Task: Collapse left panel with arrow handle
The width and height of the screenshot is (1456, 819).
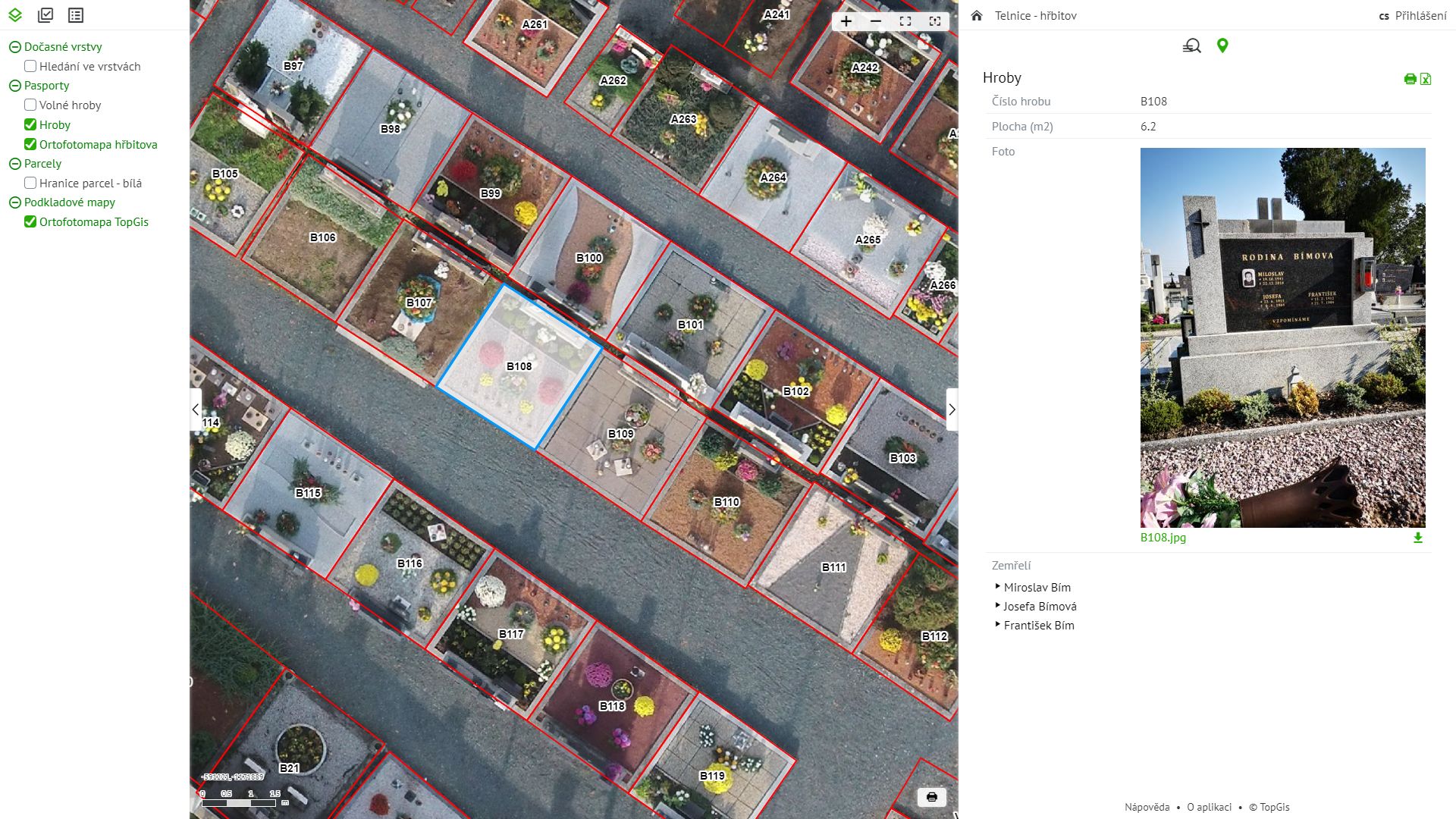Action: [196, 409]
